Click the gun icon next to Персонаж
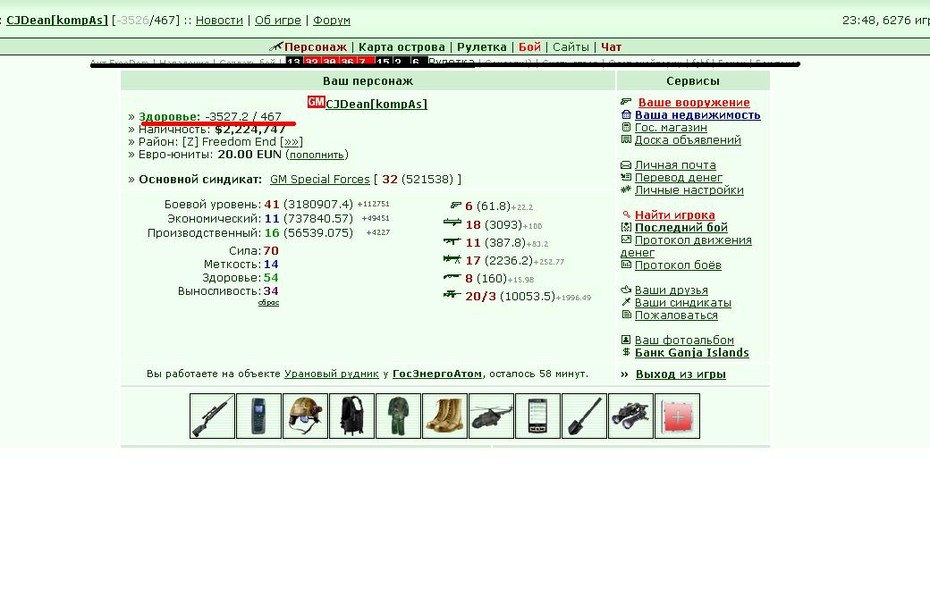930x597 pixels. (x=276, y=46)
